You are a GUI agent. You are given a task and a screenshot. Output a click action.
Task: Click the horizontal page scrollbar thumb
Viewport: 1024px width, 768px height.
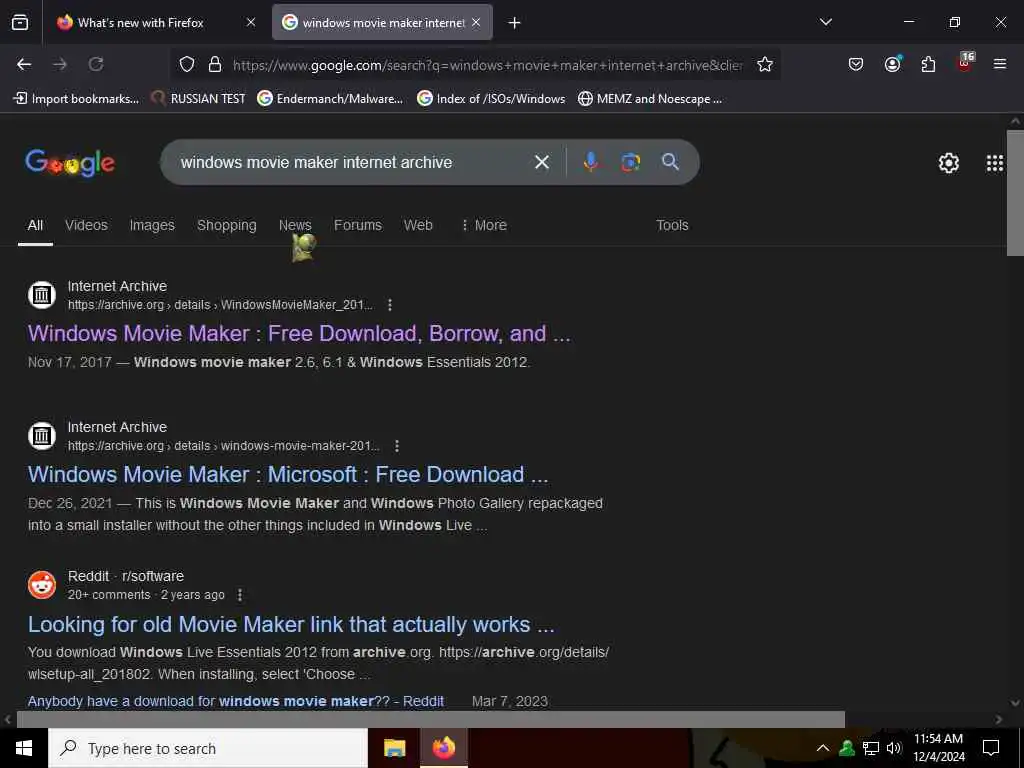click(x=430, y=719)
